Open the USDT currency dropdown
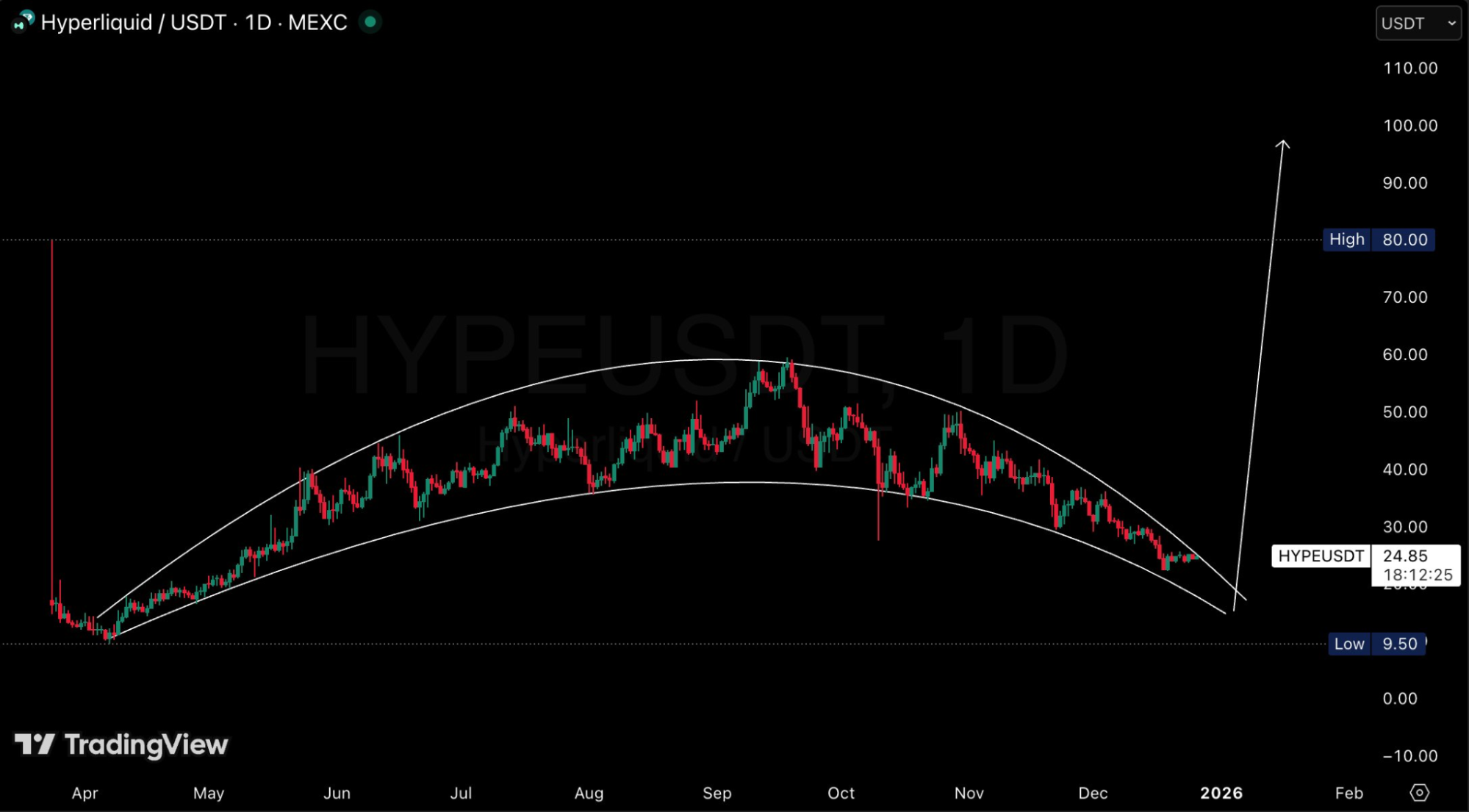The image size is (1469, 812). tap(1418, 24)
